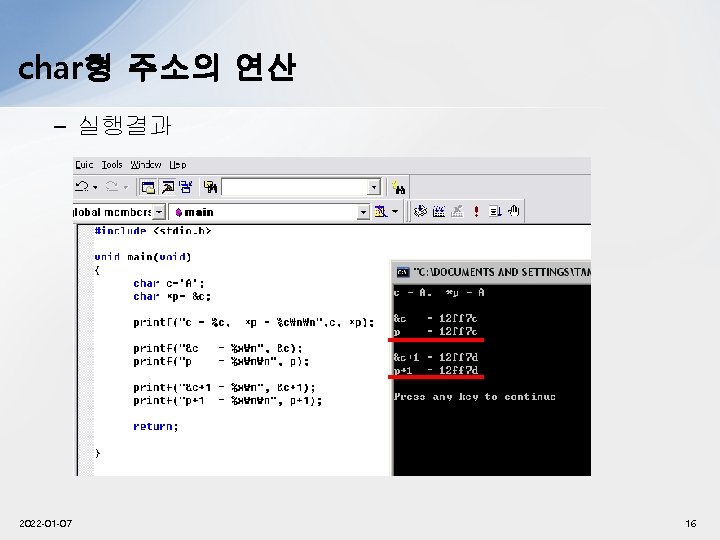720x540 pixels.
Task: Open the WizardBar actions dropdown arrow
Action: click(395, 212)
